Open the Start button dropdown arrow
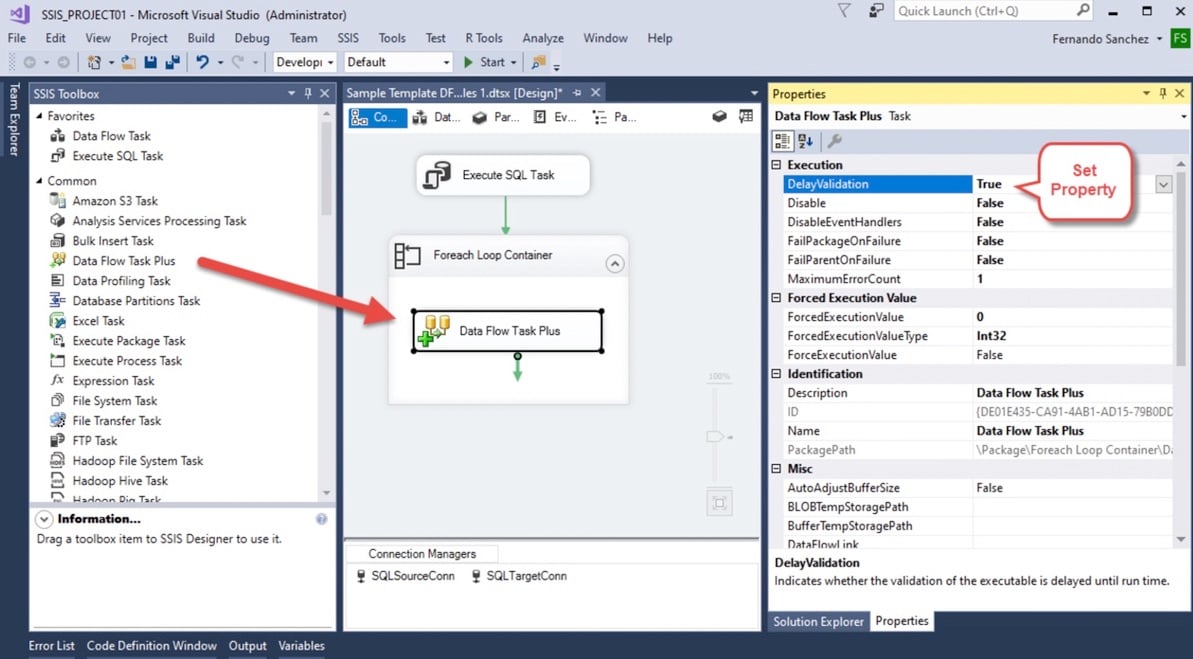The width and height of the screenshot is (1193, 659). pos(514,62)
